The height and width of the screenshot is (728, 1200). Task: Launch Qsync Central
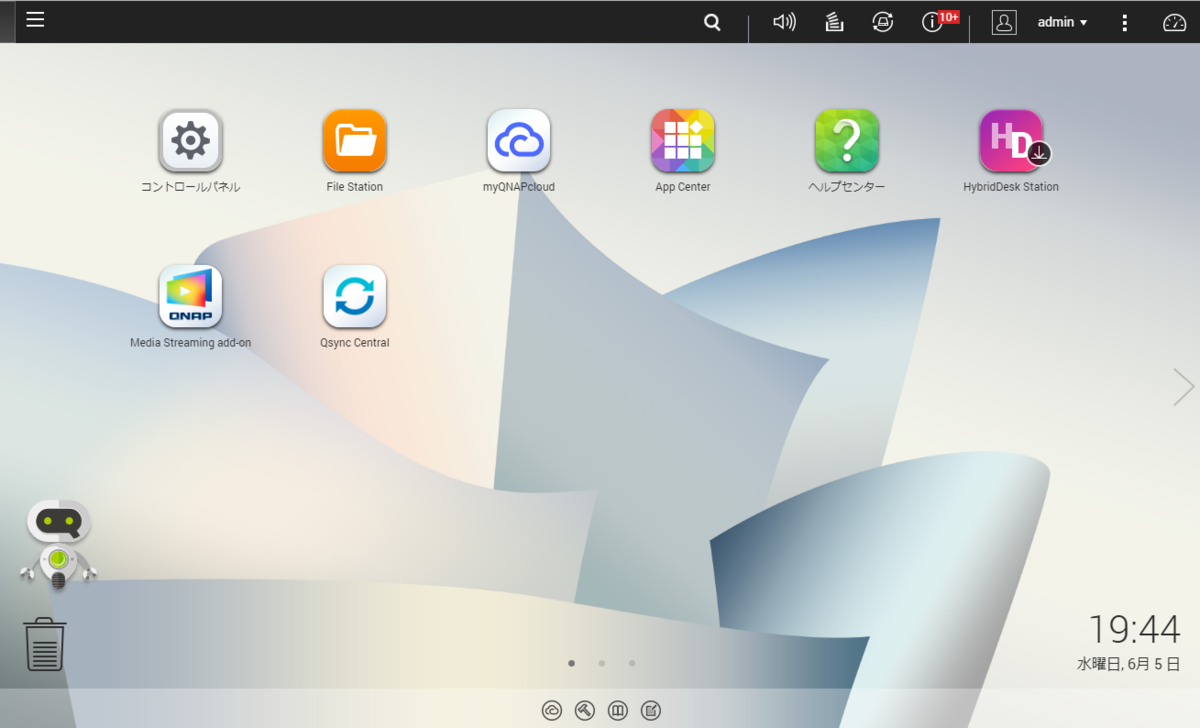[354, 295]
